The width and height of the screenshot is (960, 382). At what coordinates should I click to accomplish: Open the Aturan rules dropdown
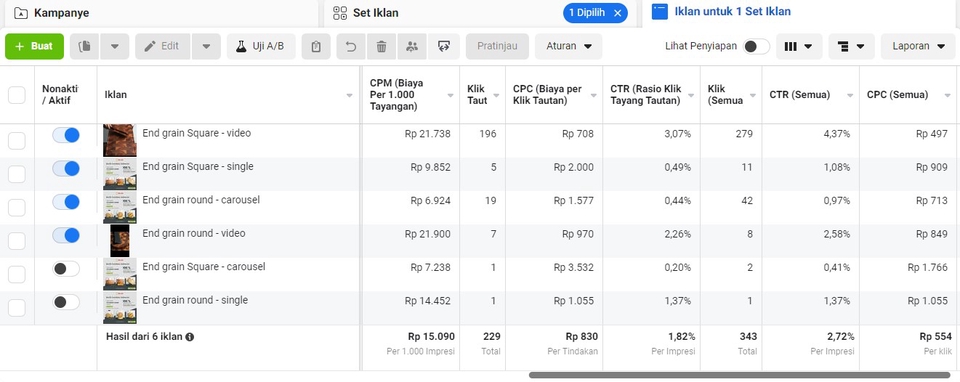(x=569, y=47)
